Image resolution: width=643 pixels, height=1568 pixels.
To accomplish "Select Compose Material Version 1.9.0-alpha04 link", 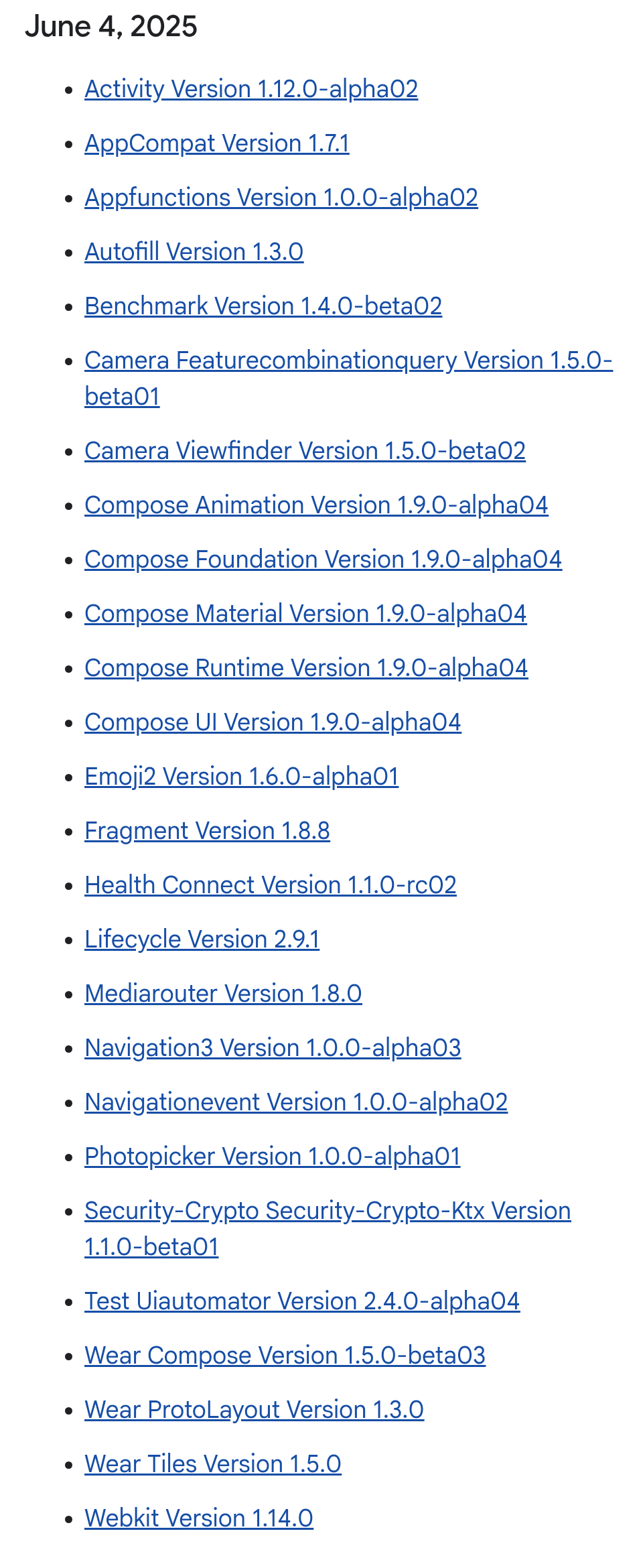I will click(x=305, y=614).
